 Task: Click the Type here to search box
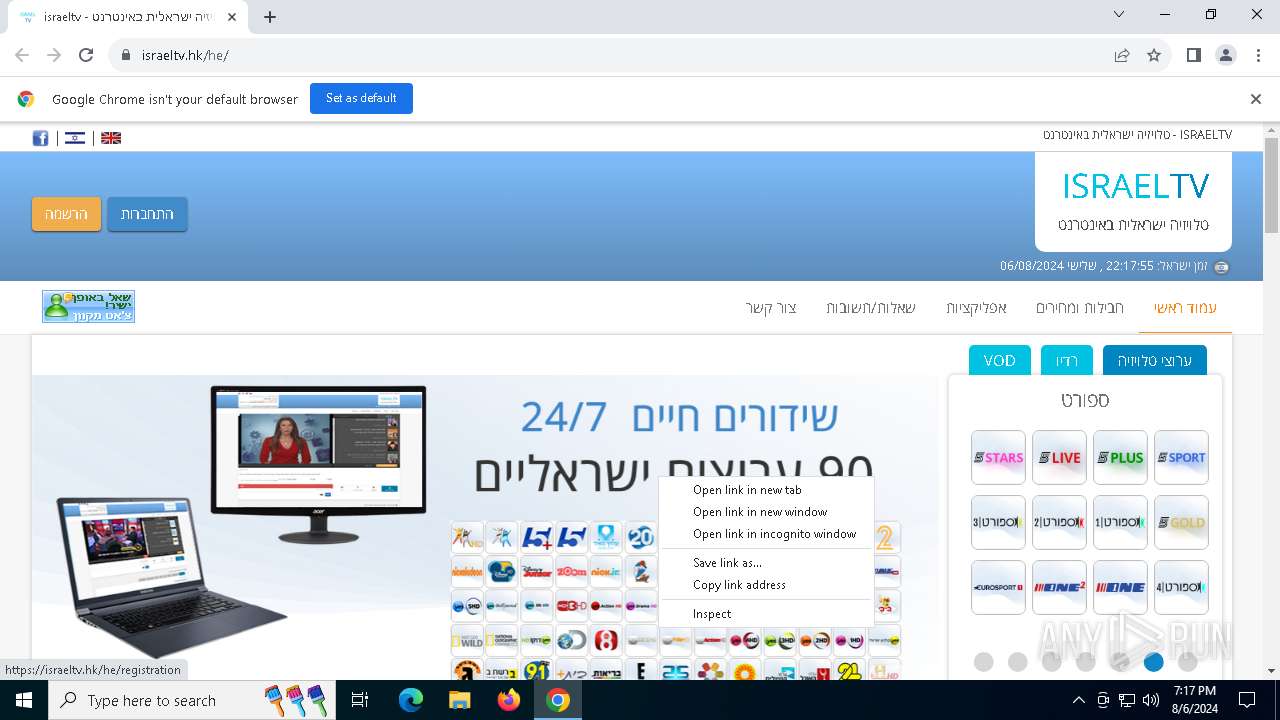tap(192, 700)
